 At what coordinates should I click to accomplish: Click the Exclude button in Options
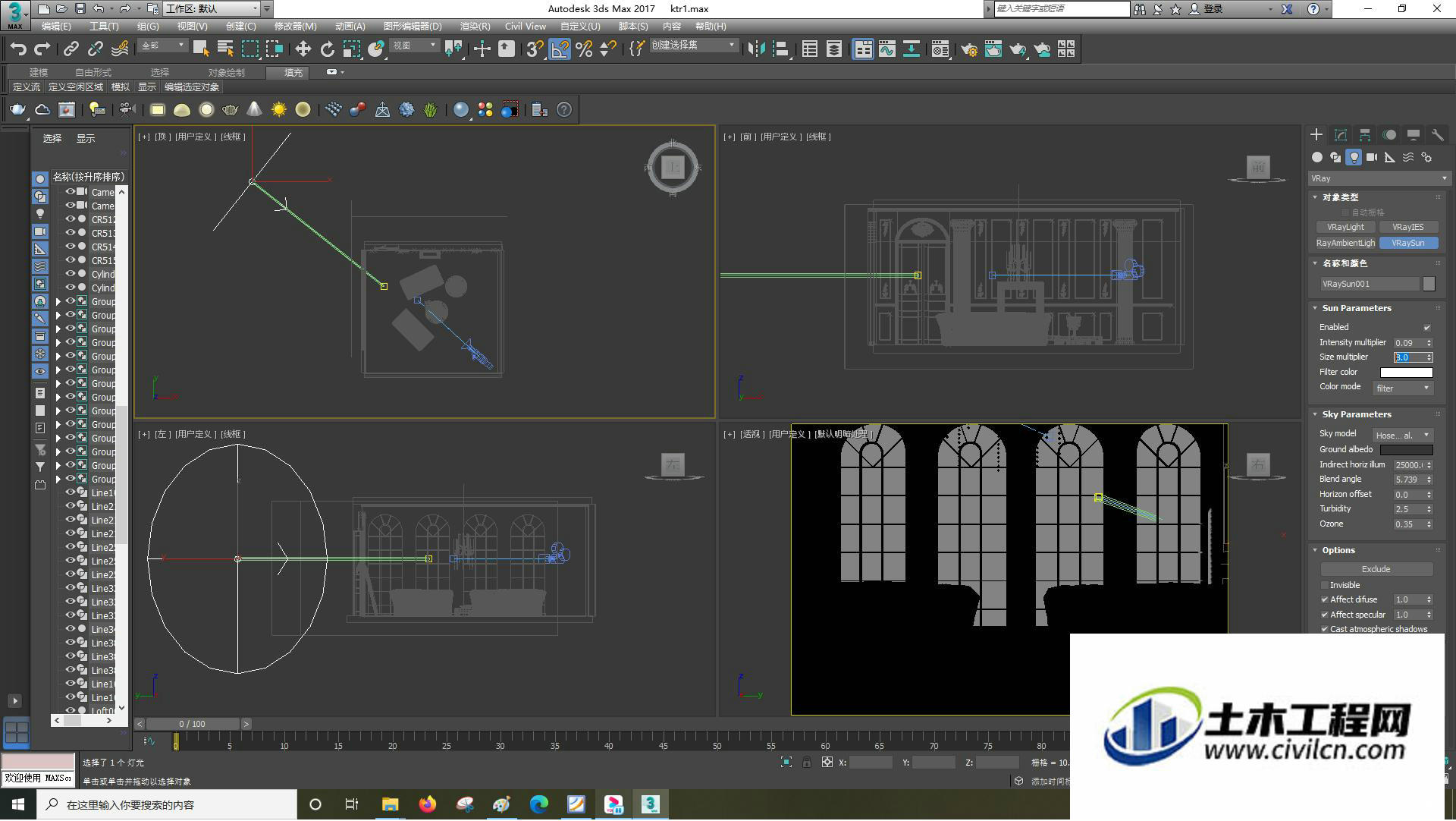coord(1376,570)
